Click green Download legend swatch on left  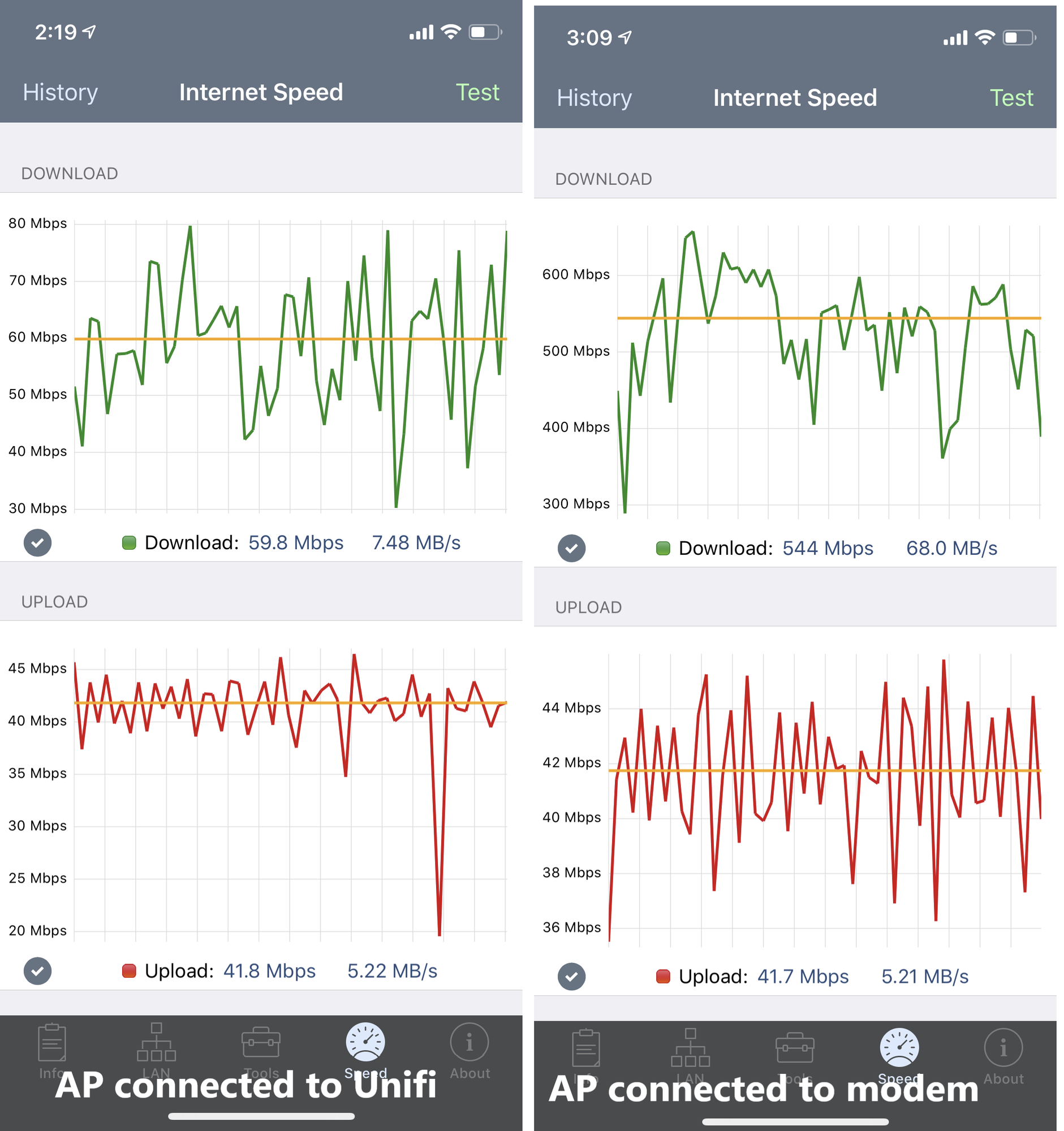pyautogui.click(x=129, y=543)
